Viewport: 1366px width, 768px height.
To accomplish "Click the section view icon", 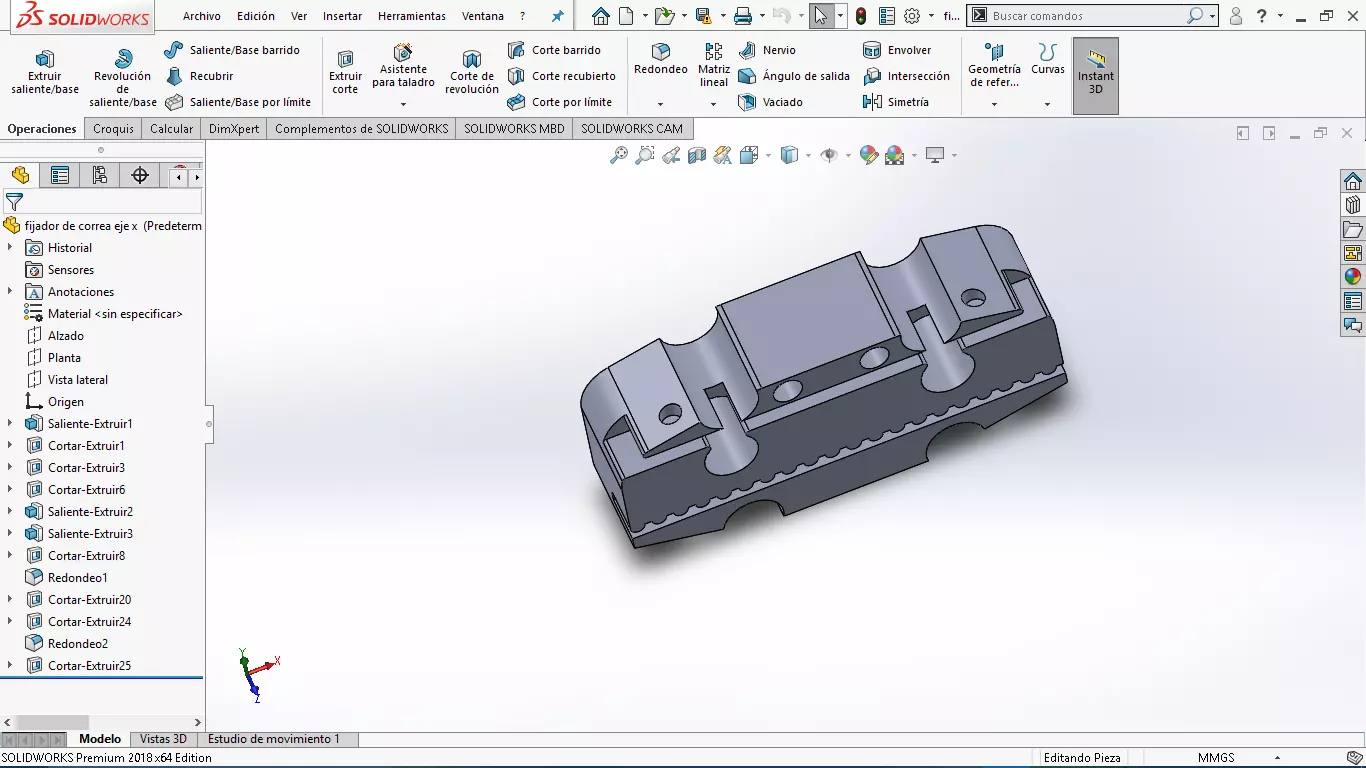I will 697,155.
